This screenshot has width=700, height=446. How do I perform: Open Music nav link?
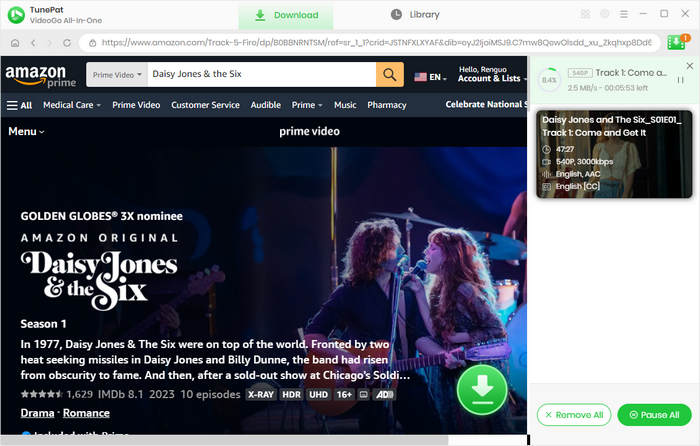[x=345, y=105]
